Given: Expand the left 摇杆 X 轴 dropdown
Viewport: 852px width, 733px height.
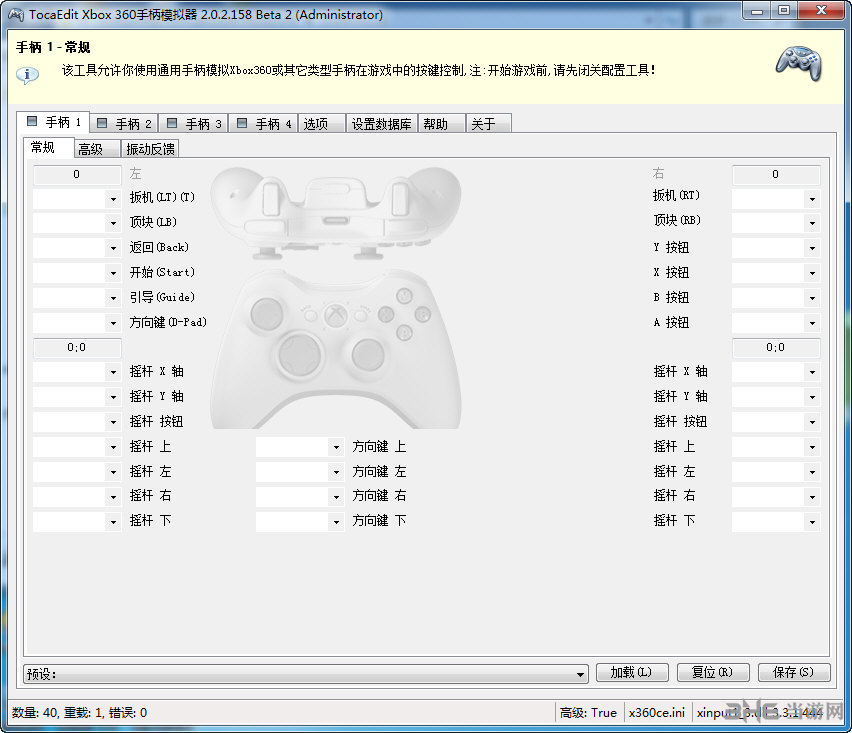Looking at the screenshot, I should coord(77,372).
